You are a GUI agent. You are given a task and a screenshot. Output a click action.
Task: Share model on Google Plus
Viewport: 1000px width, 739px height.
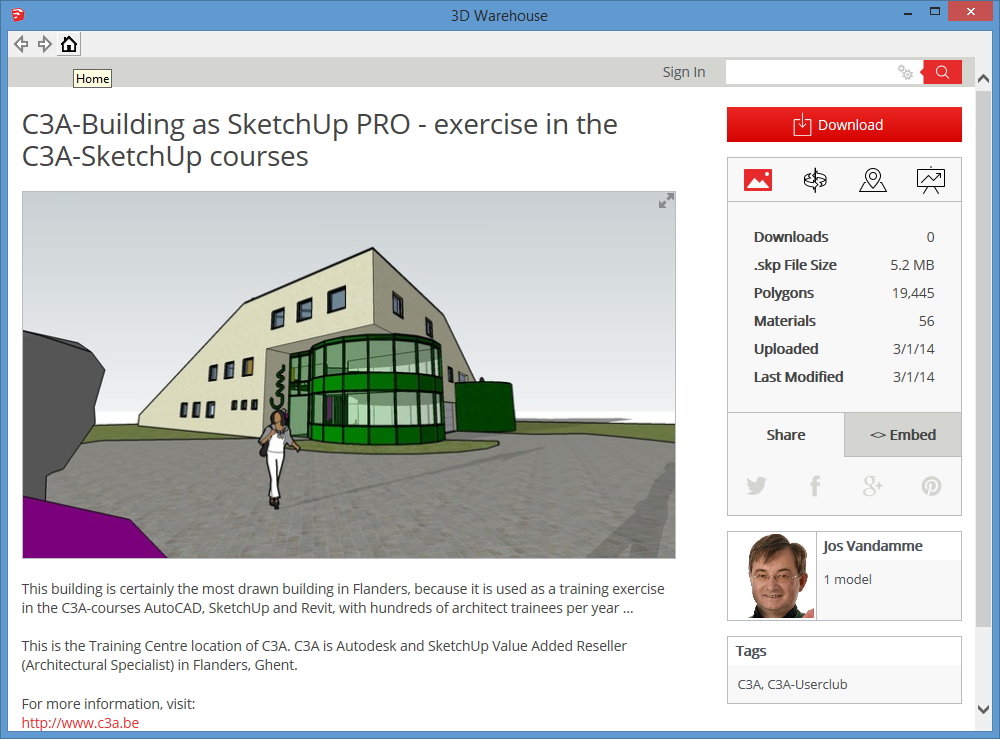point(872,486)
